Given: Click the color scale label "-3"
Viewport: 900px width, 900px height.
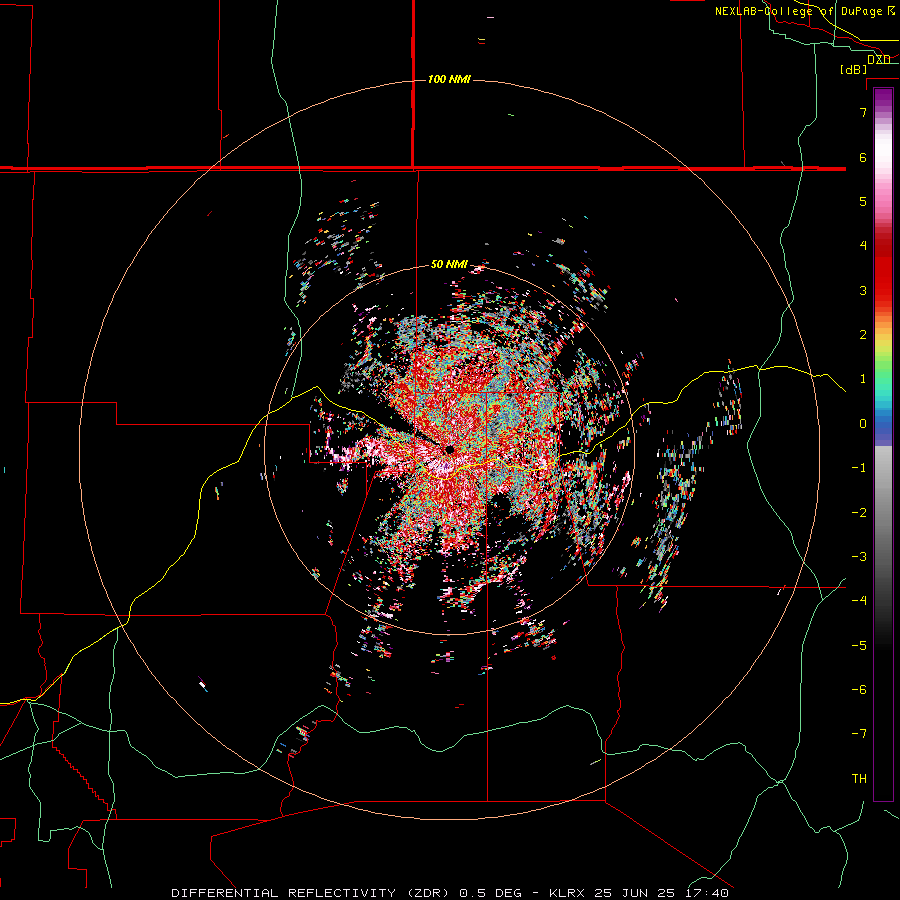Looking at the screenshot, I should tap(859, 557).
